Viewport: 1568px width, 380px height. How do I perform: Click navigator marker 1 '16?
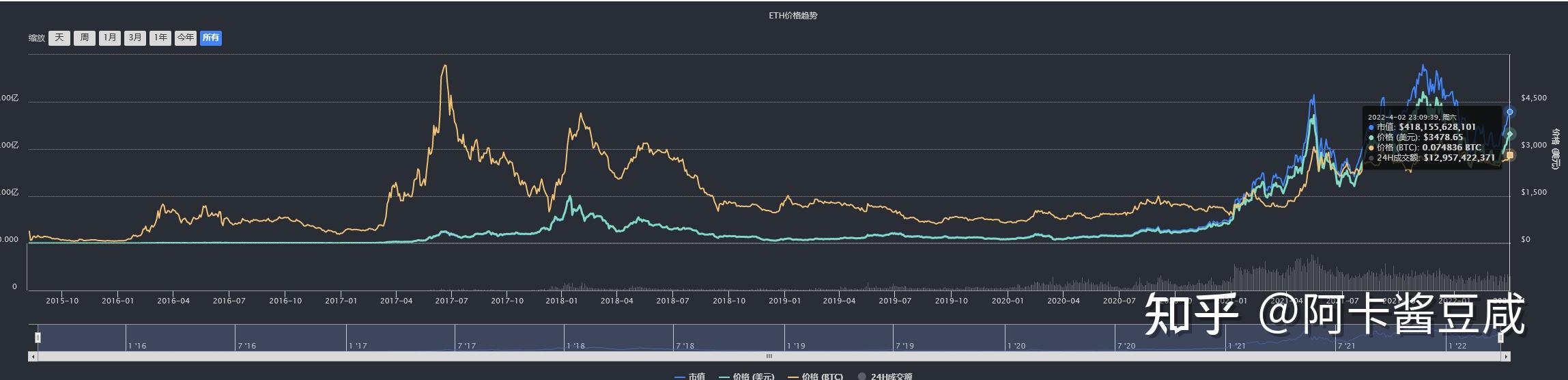(137, 346)
